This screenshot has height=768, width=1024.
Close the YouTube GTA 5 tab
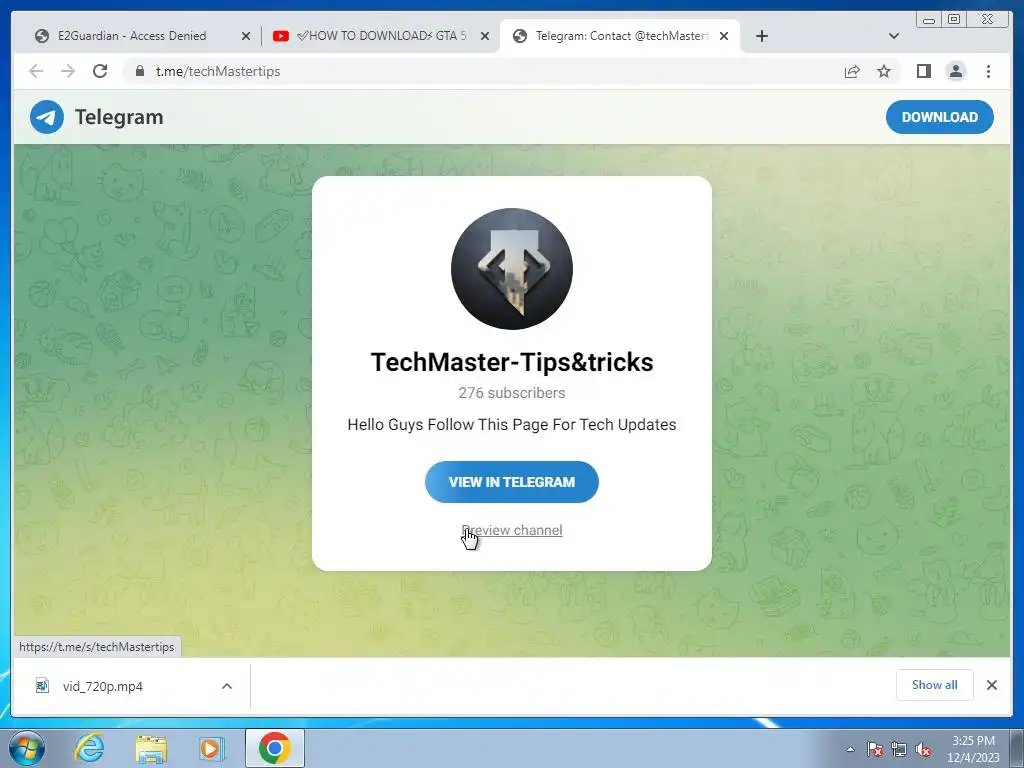click(x=485, y=36)
